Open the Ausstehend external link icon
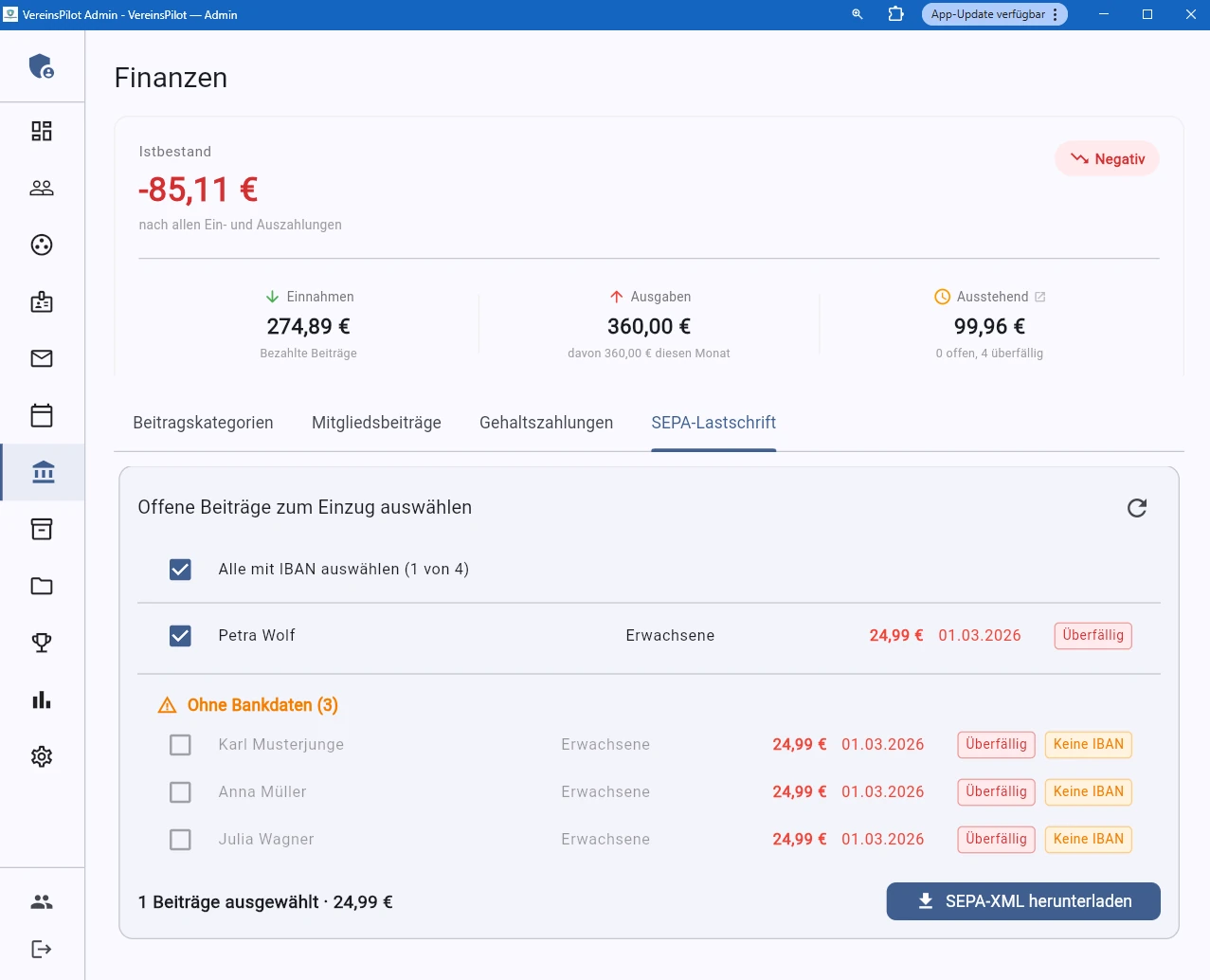Screen dimensions: 1210x980 pyautogui.click(x=1040, y=296)
